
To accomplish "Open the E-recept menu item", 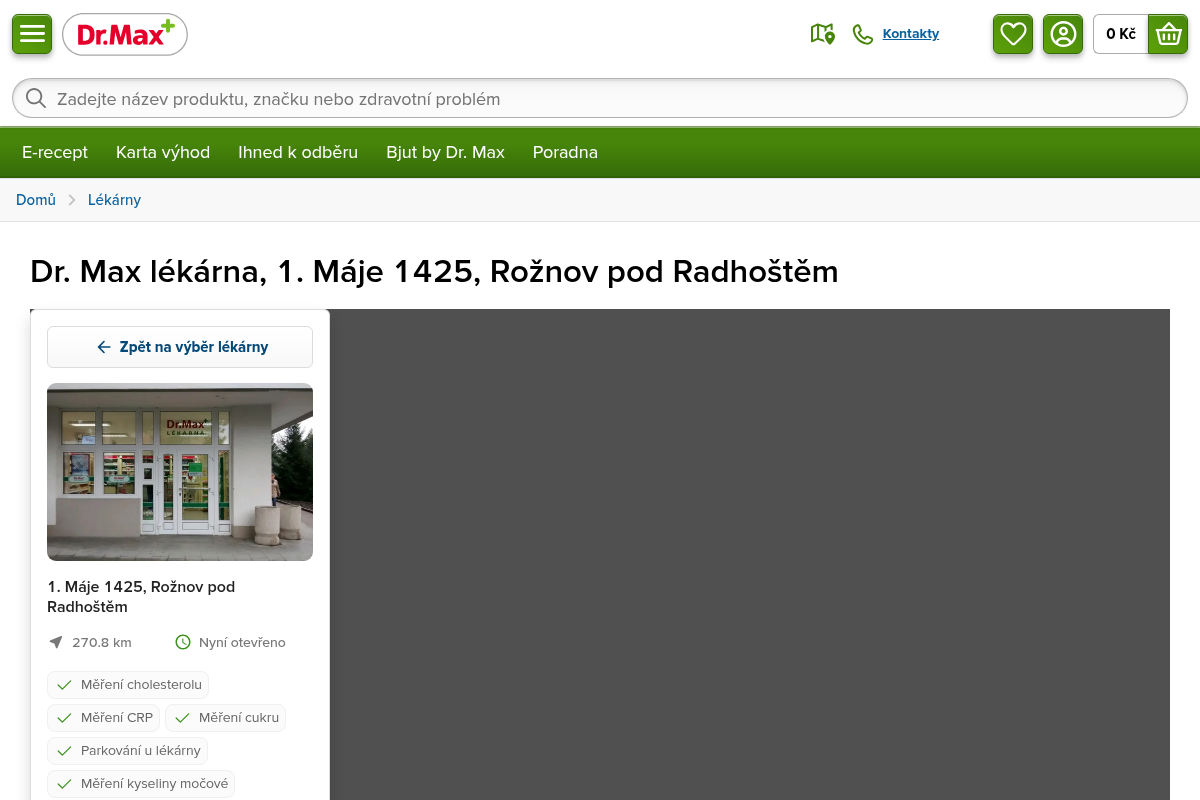I will [x=55, y=152].
